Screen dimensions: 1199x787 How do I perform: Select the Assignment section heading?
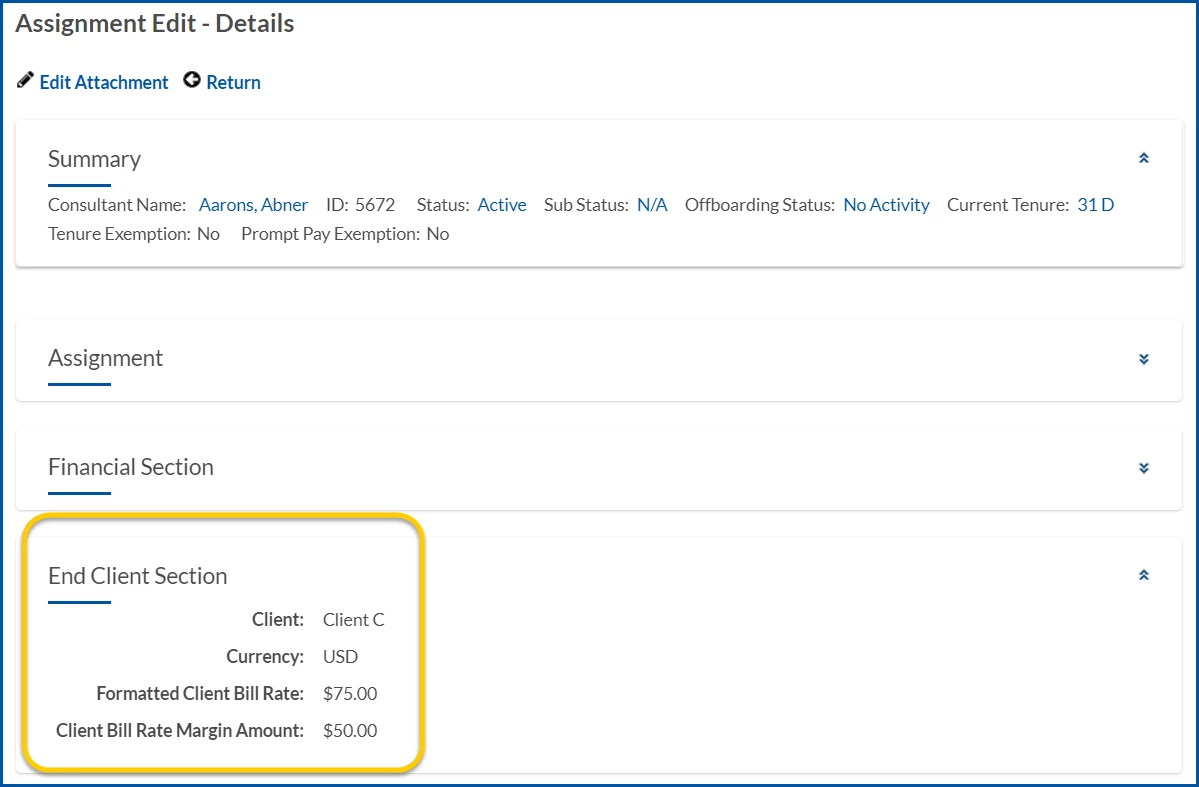(106, 358)
